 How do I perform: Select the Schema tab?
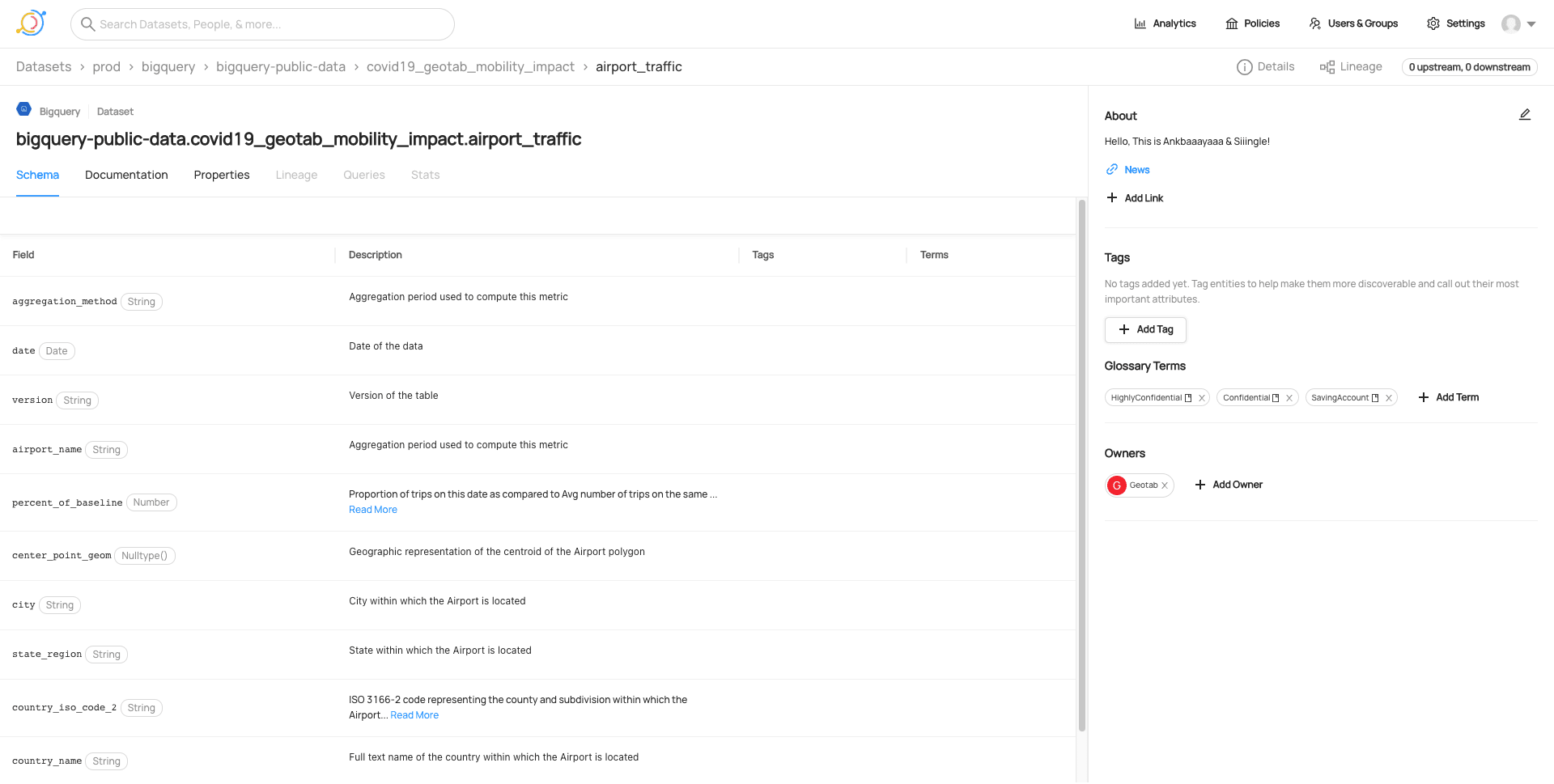coord(37,175)
